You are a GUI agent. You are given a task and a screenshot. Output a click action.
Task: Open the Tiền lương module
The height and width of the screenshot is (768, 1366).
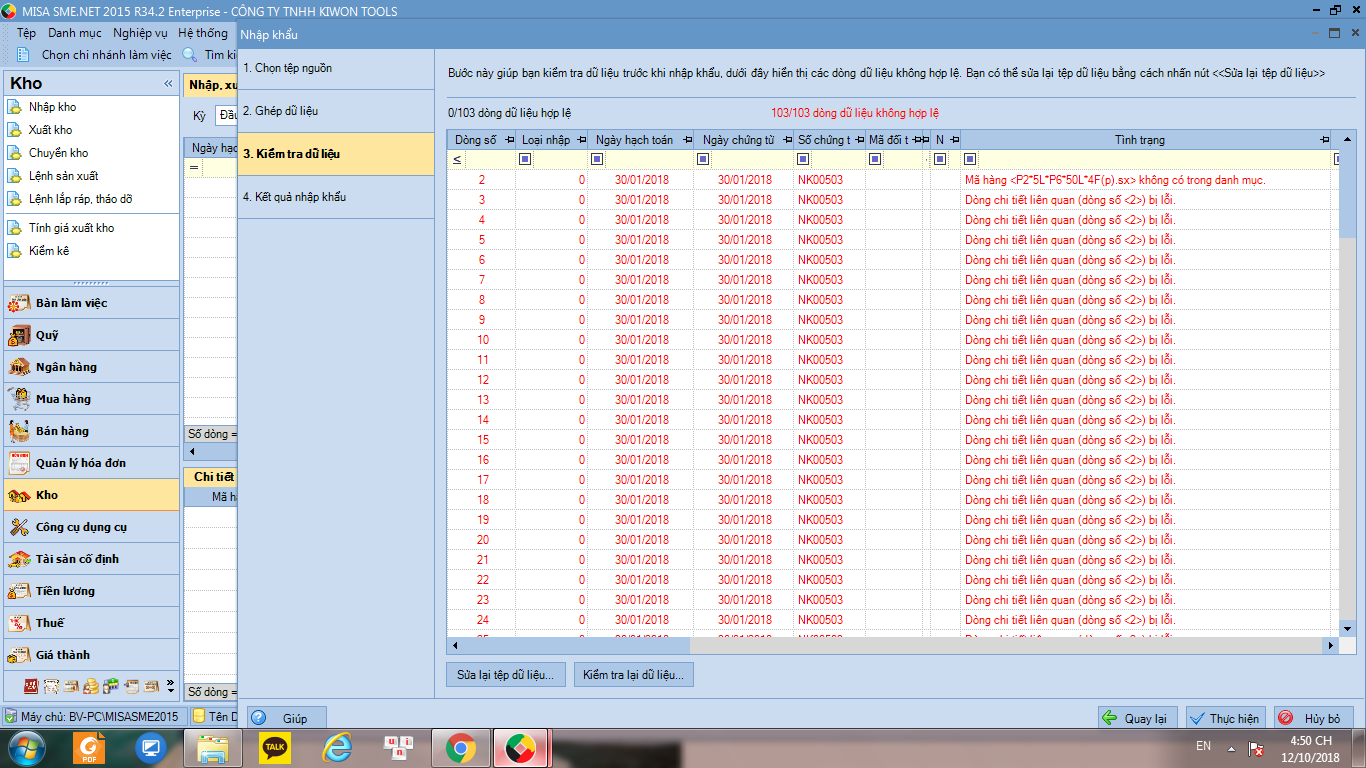point(92,591)
